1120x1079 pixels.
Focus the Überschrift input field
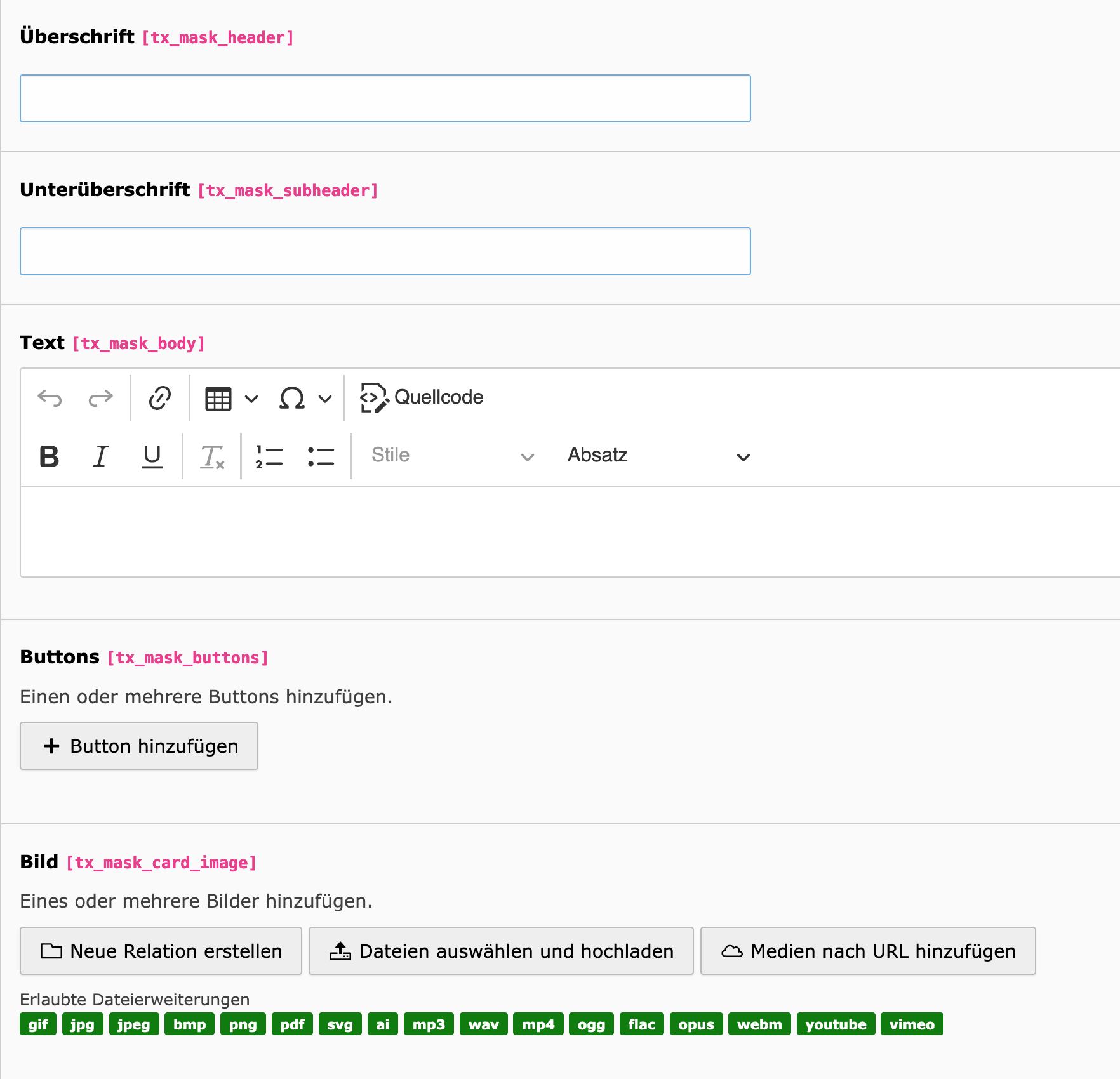click(x=385, y=98)
